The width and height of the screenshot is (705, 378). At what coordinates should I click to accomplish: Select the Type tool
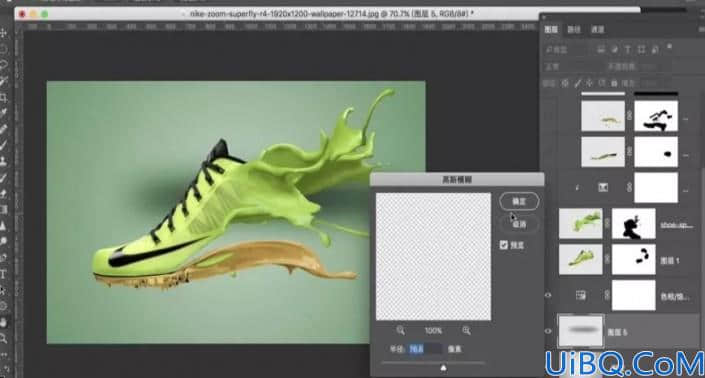tap(4, 274)
